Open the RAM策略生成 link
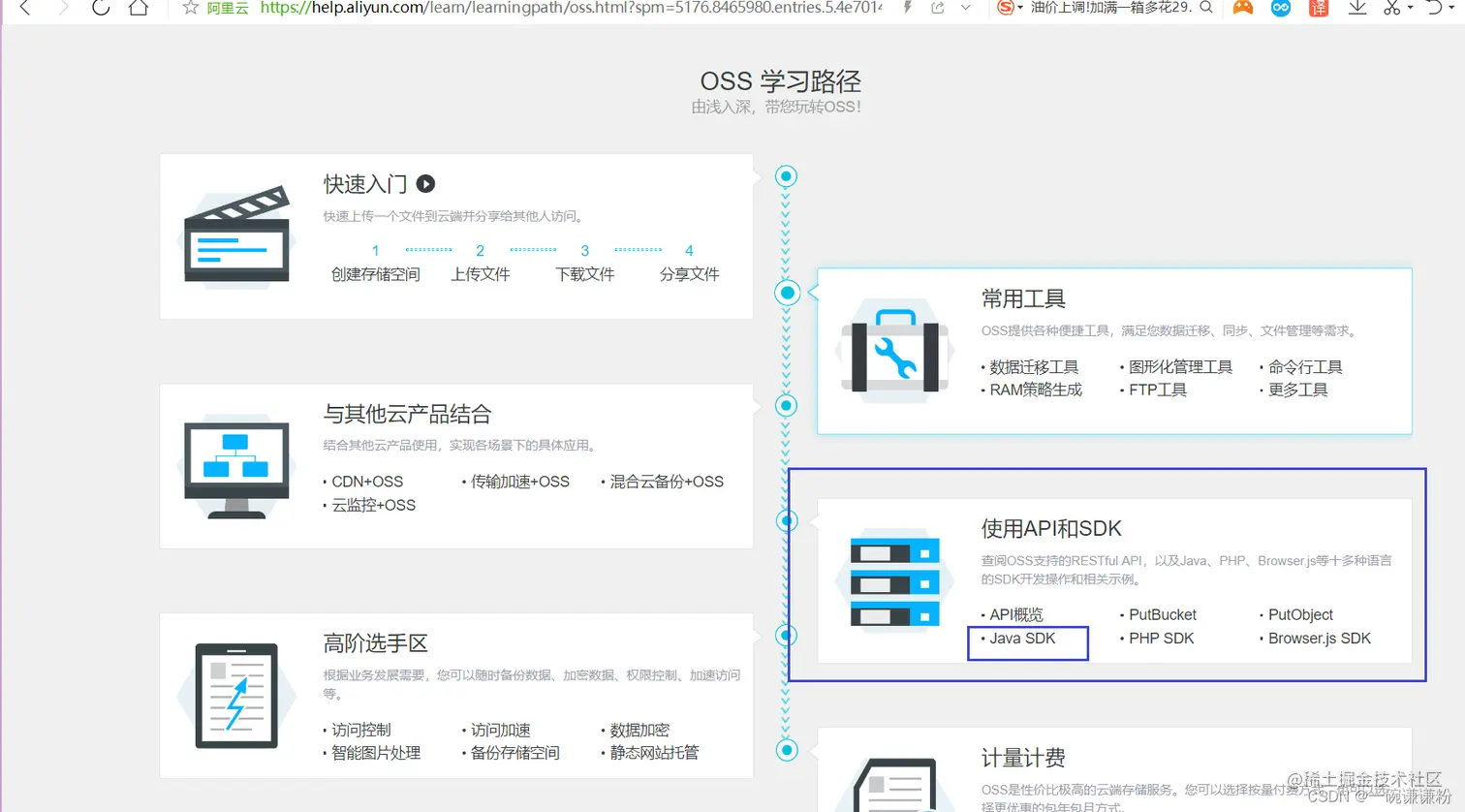This screenshot has width=1465, height=812. (x=1036, y=390)
